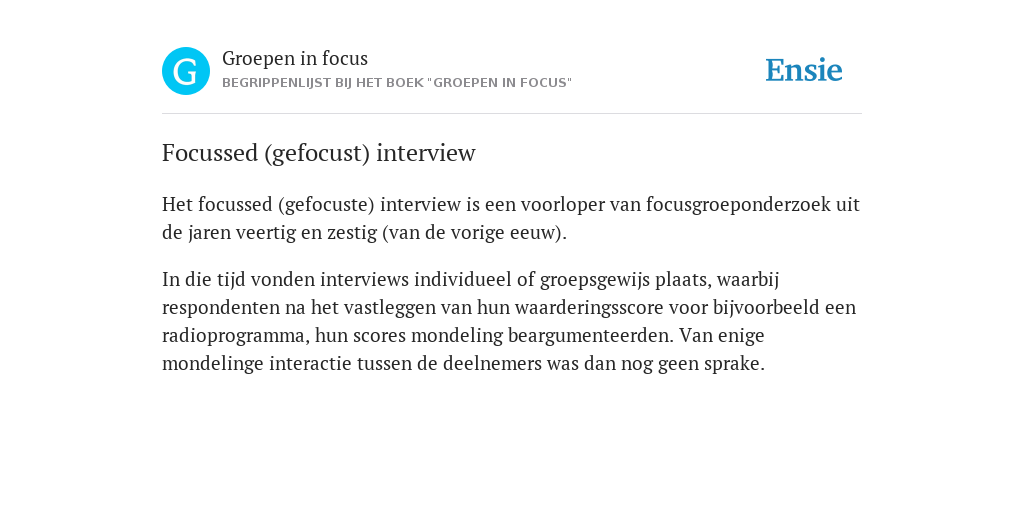Click the word "radioprogramma" in the text
Screen dimensions: 1024x512
point(236,336)
